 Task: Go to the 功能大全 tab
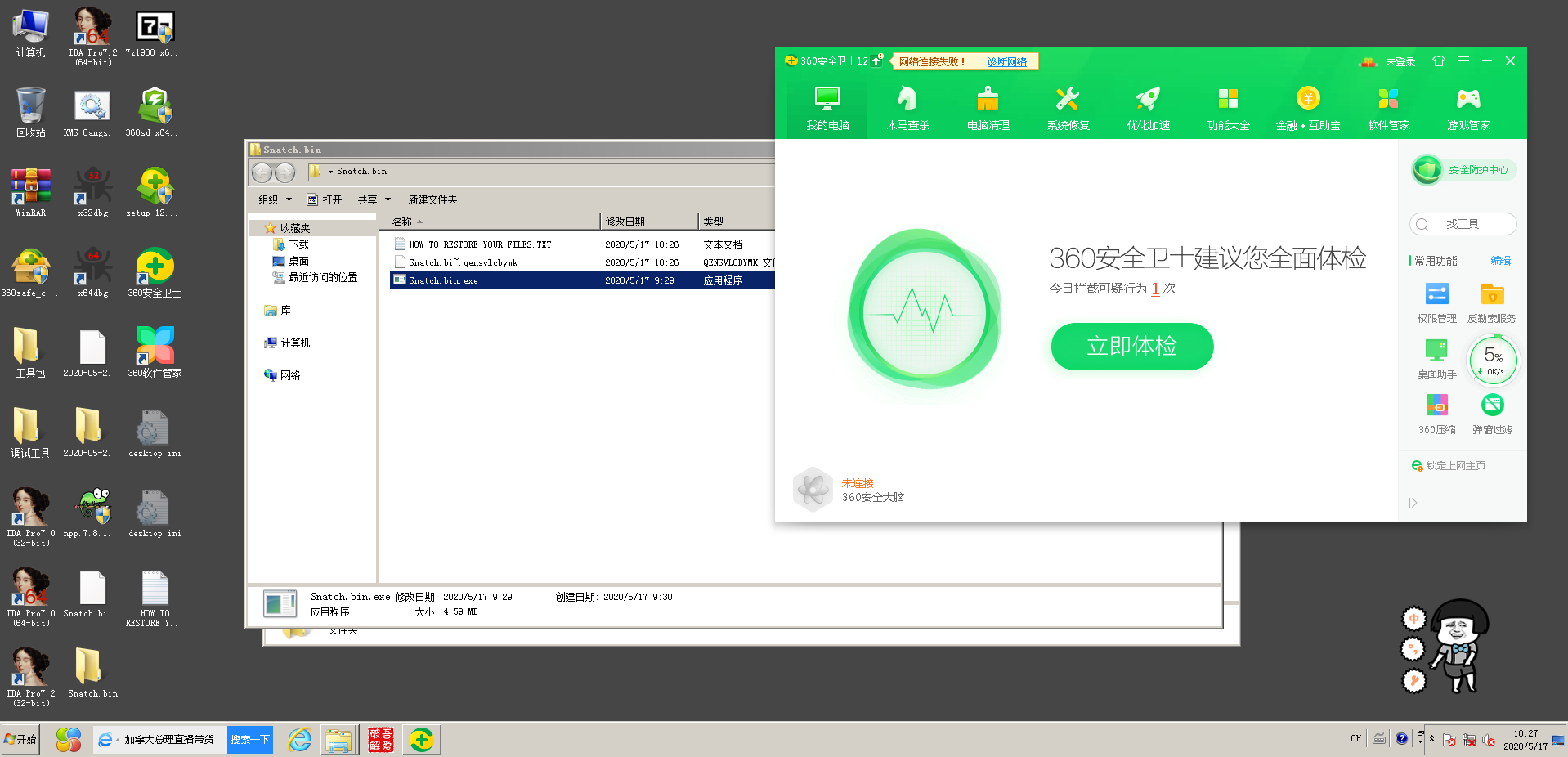coord(1228,107)
